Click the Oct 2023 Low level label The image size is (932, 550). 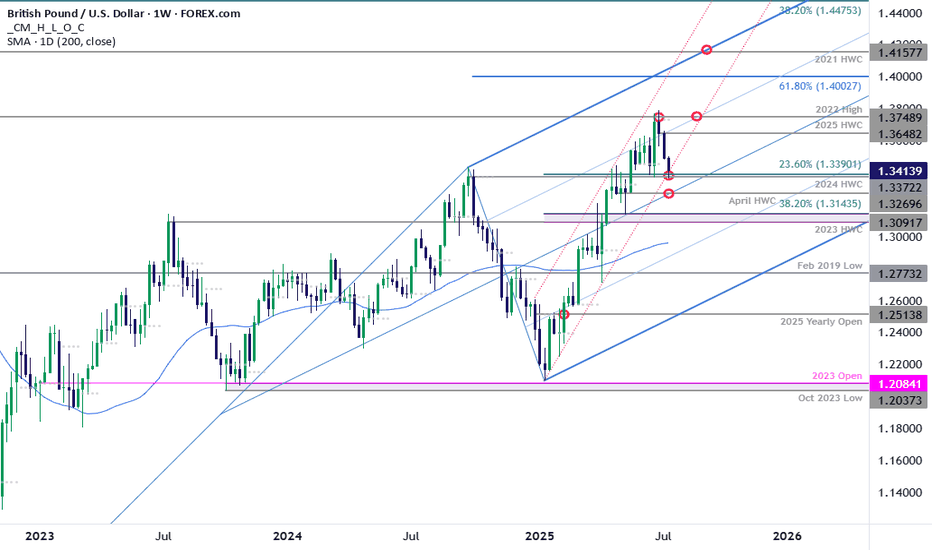[831, 398]
